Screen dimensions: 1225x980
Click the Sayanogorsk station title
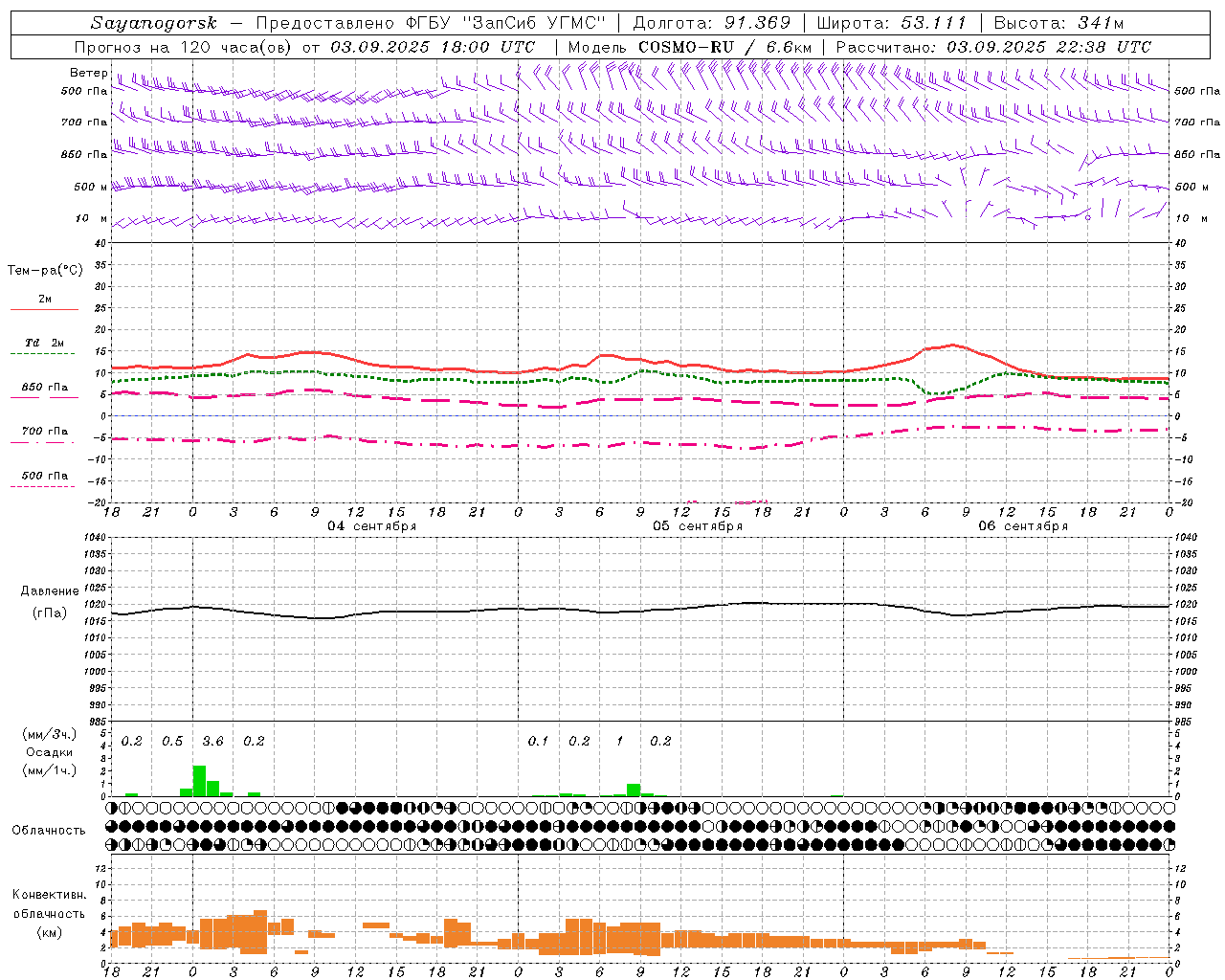(x=154, y=23)
